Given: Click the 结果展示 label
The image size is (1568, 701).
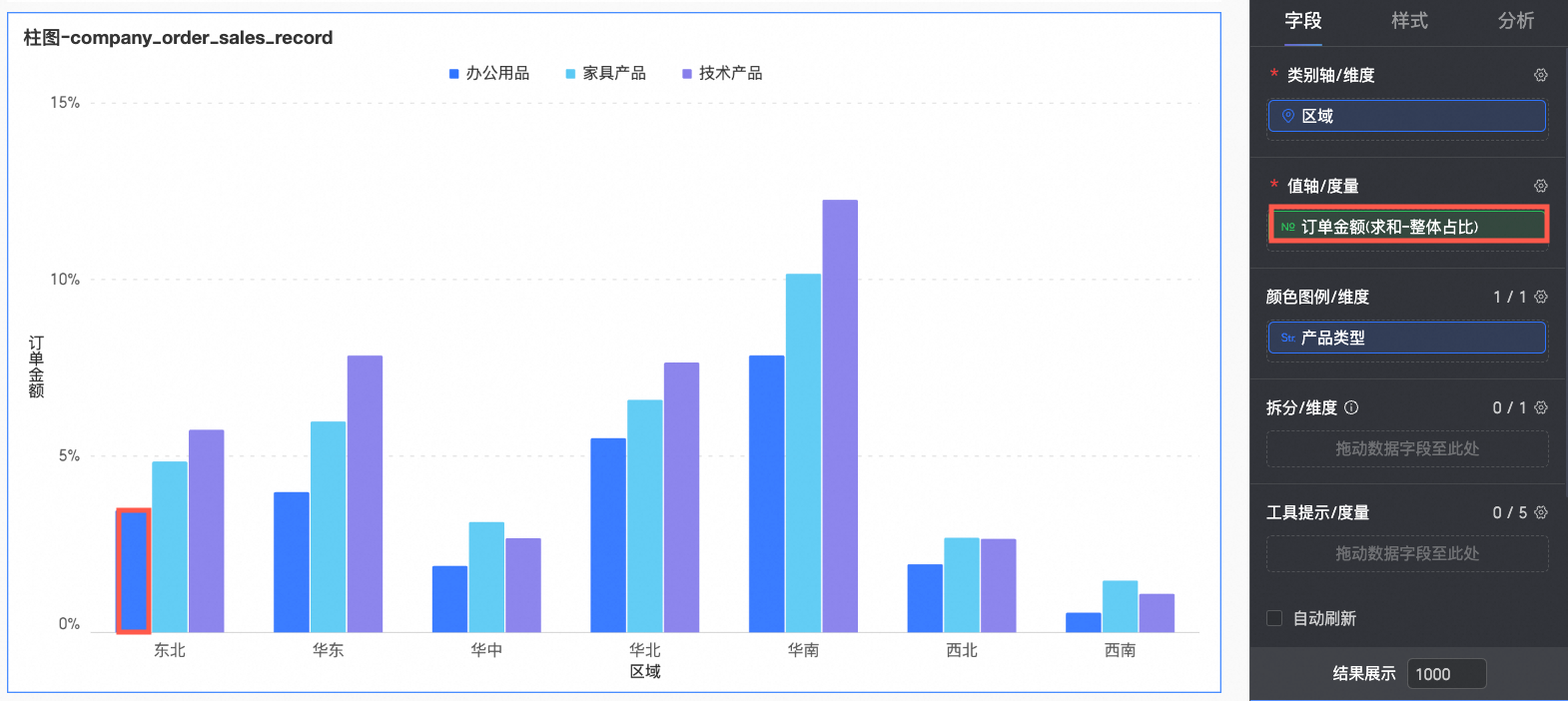Looking at the screenshot, I should pos(1364,674).
